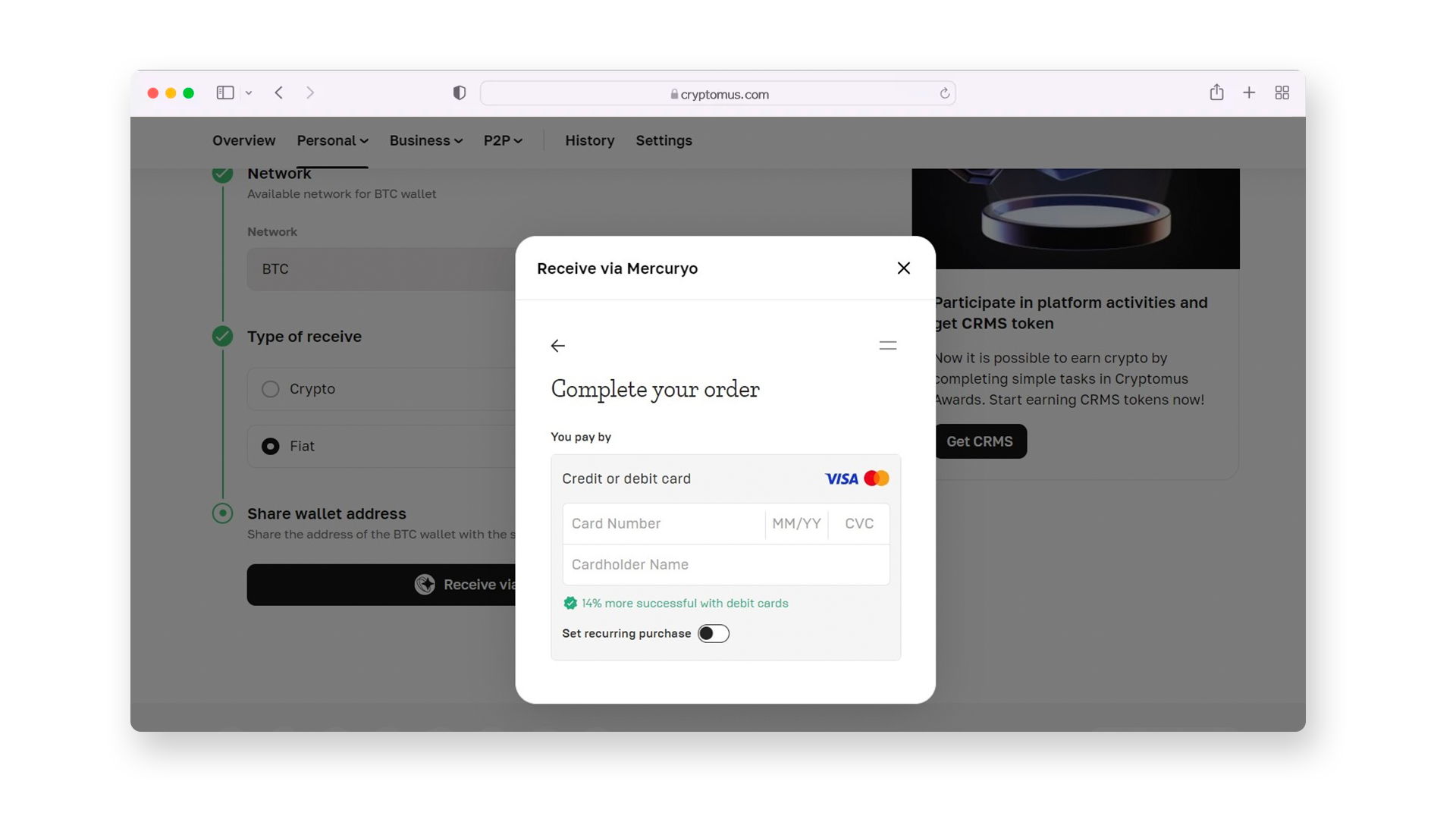Image resolution: width=1456 pixels, height=819 pixels.
Task: Click the CRMS promo banner image
Action: [x=1075, y=218]
